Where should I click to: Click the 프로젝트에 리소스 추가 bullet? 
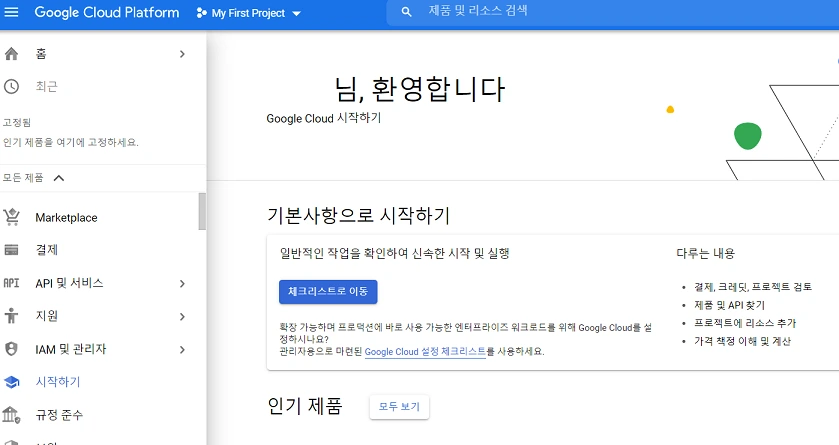pyautogui.click(x=745, y=323)
